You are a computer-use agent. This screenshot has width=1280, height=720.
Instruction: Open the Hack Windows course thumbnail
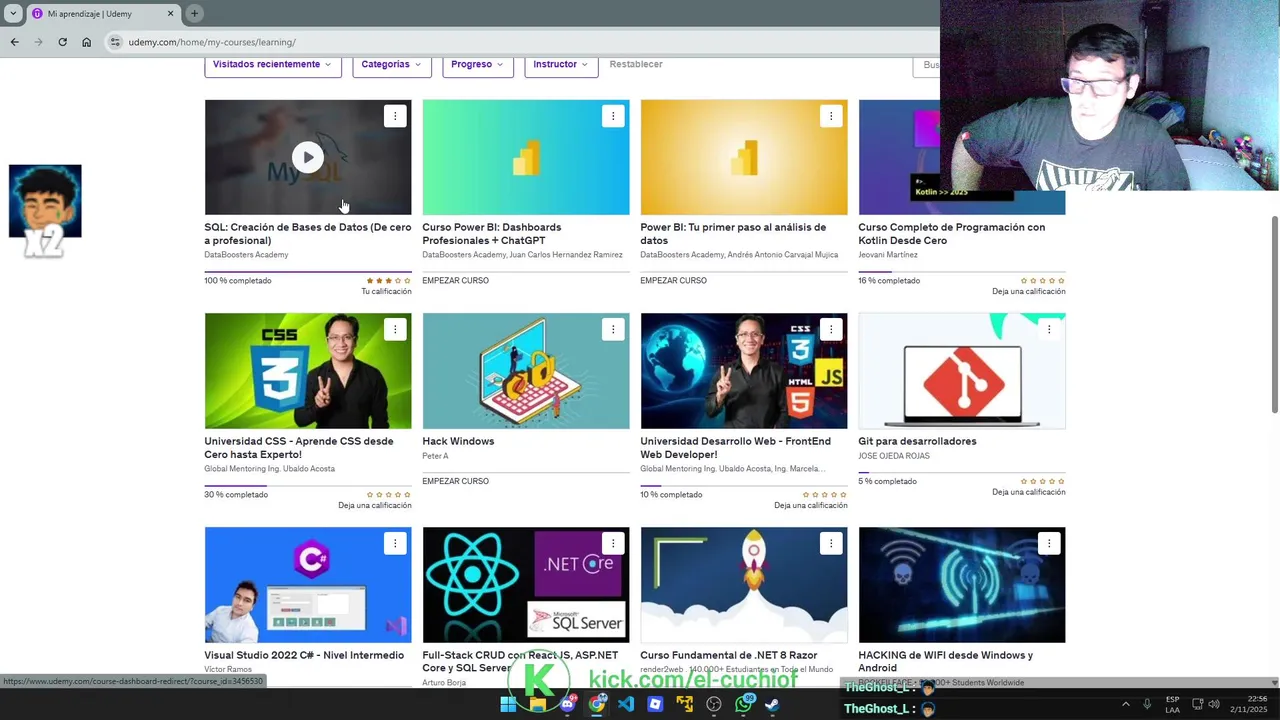pyautogui.click(x=526, y=371)
